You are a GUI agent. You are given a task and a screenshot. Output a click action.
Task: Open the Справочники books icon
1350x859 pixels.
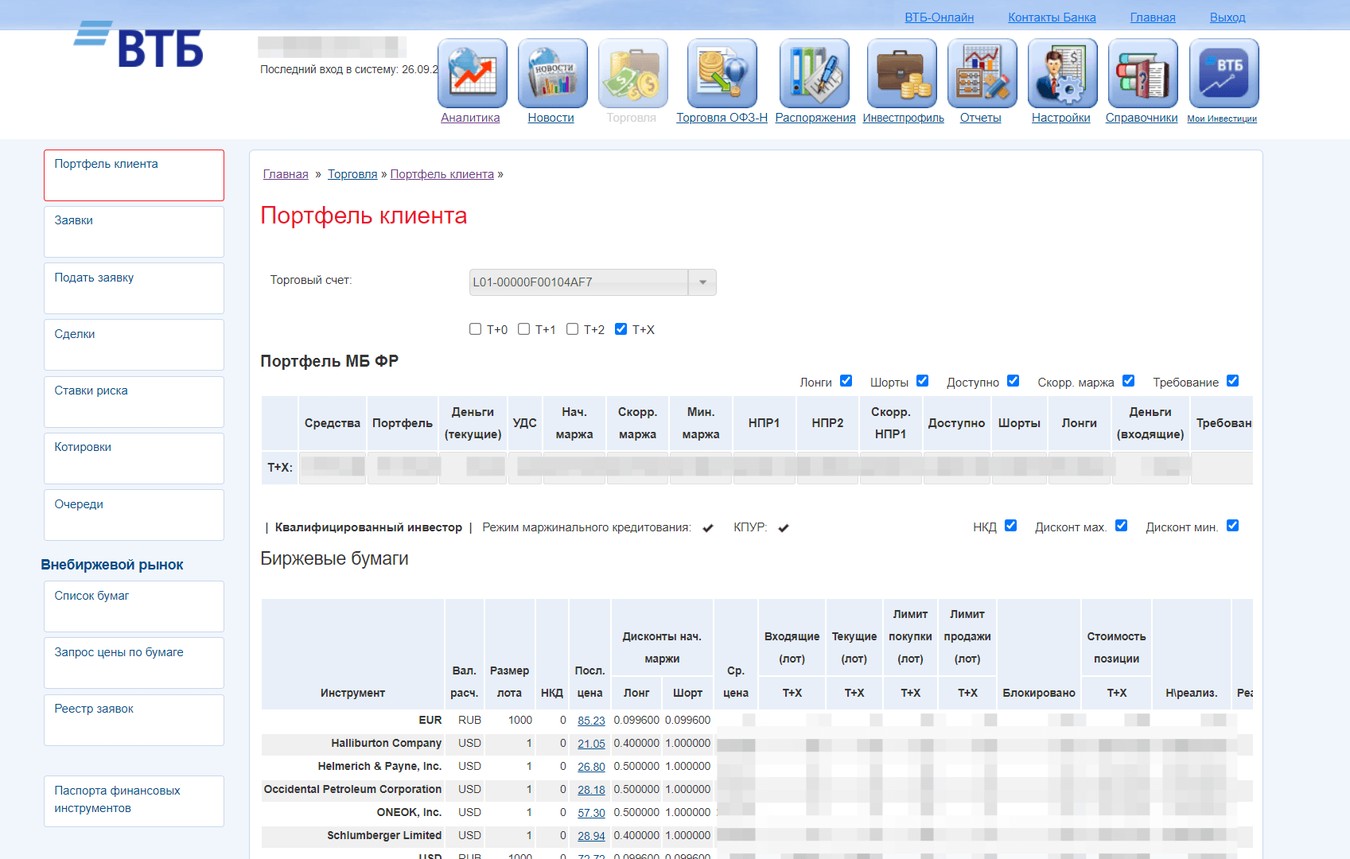point(1142,73)
